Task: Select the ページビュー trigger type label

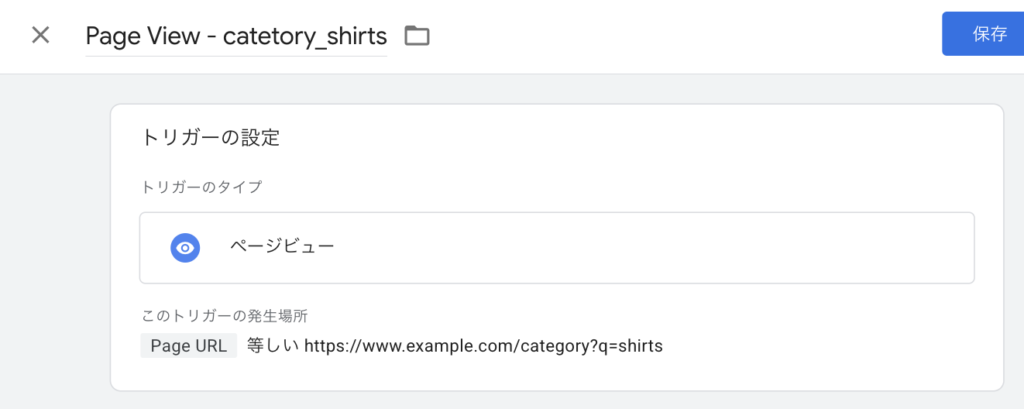Action: coord(282,246)
